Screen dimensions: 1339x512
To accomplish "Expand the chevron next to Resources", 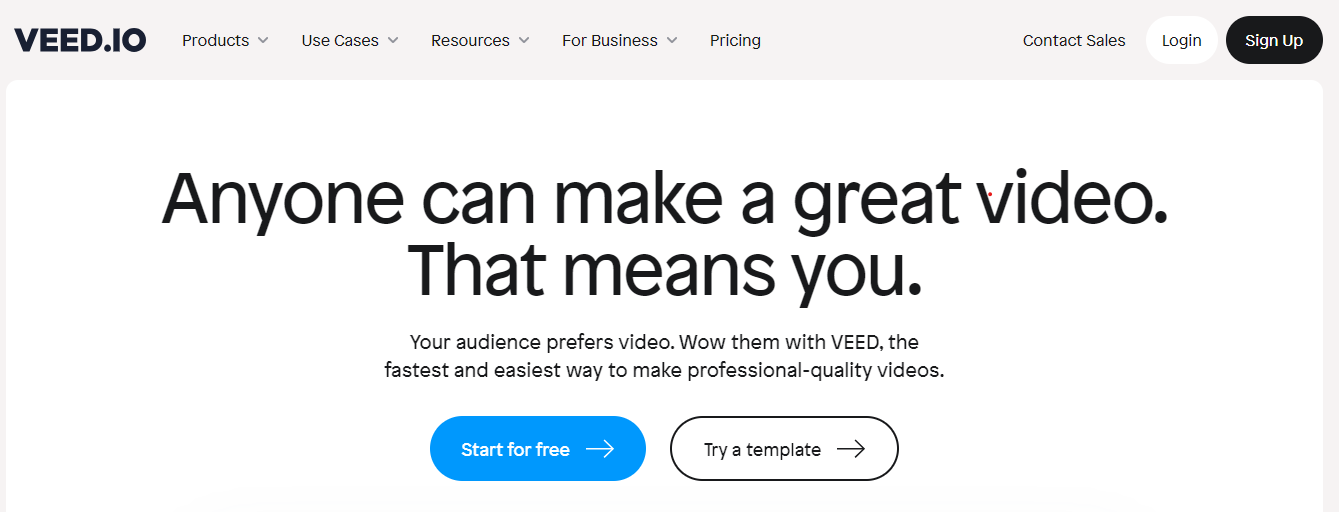I will point(524,41).
